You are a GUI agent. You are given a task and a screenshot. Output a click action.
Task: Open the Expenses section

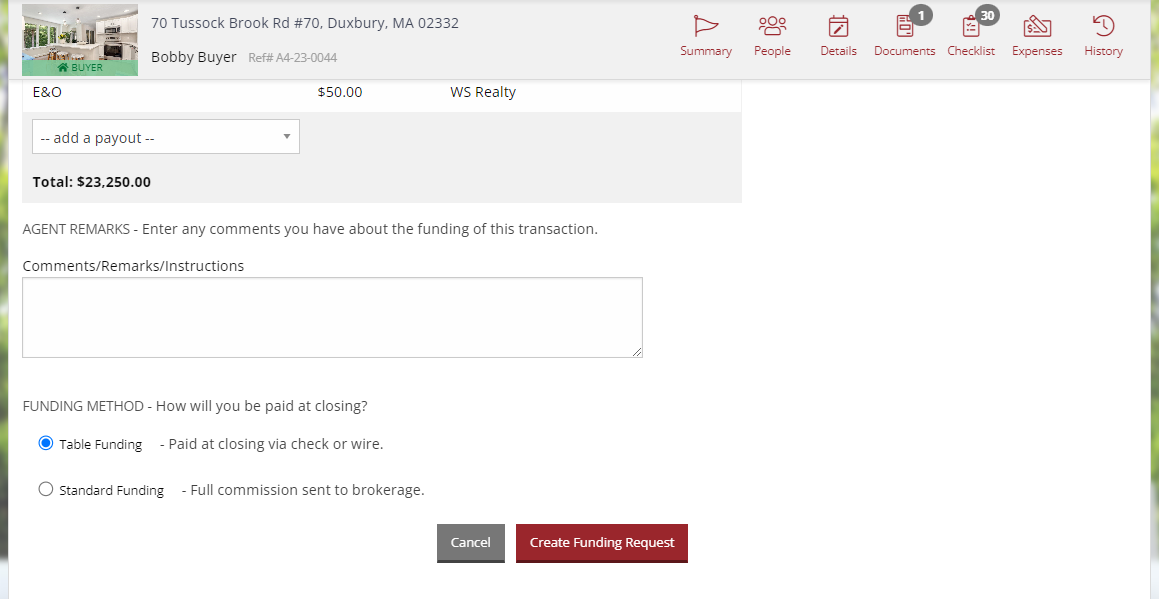(1036, 35)
